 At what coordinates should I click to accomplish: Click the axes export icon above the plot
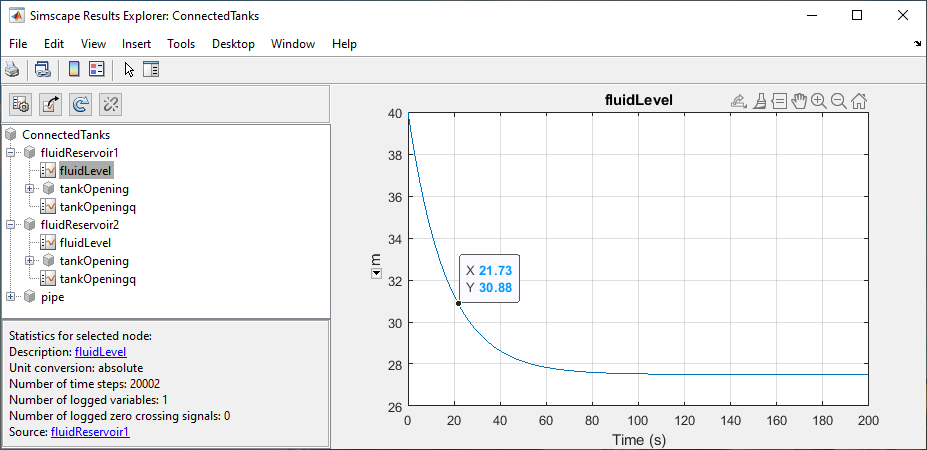pos(738,101)
